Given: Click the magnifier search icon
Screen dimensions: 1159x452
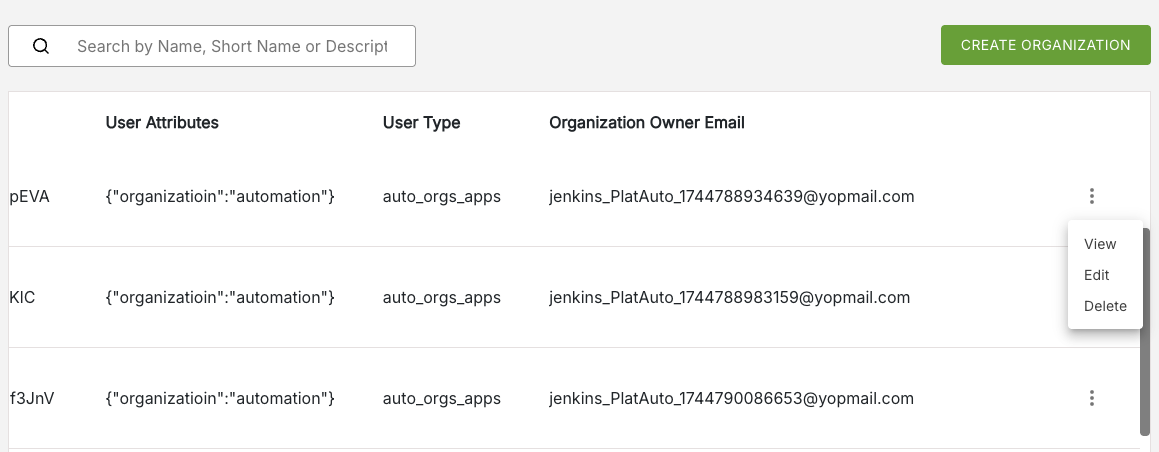Looking at the screenshot, I should (x=41, y=46).
